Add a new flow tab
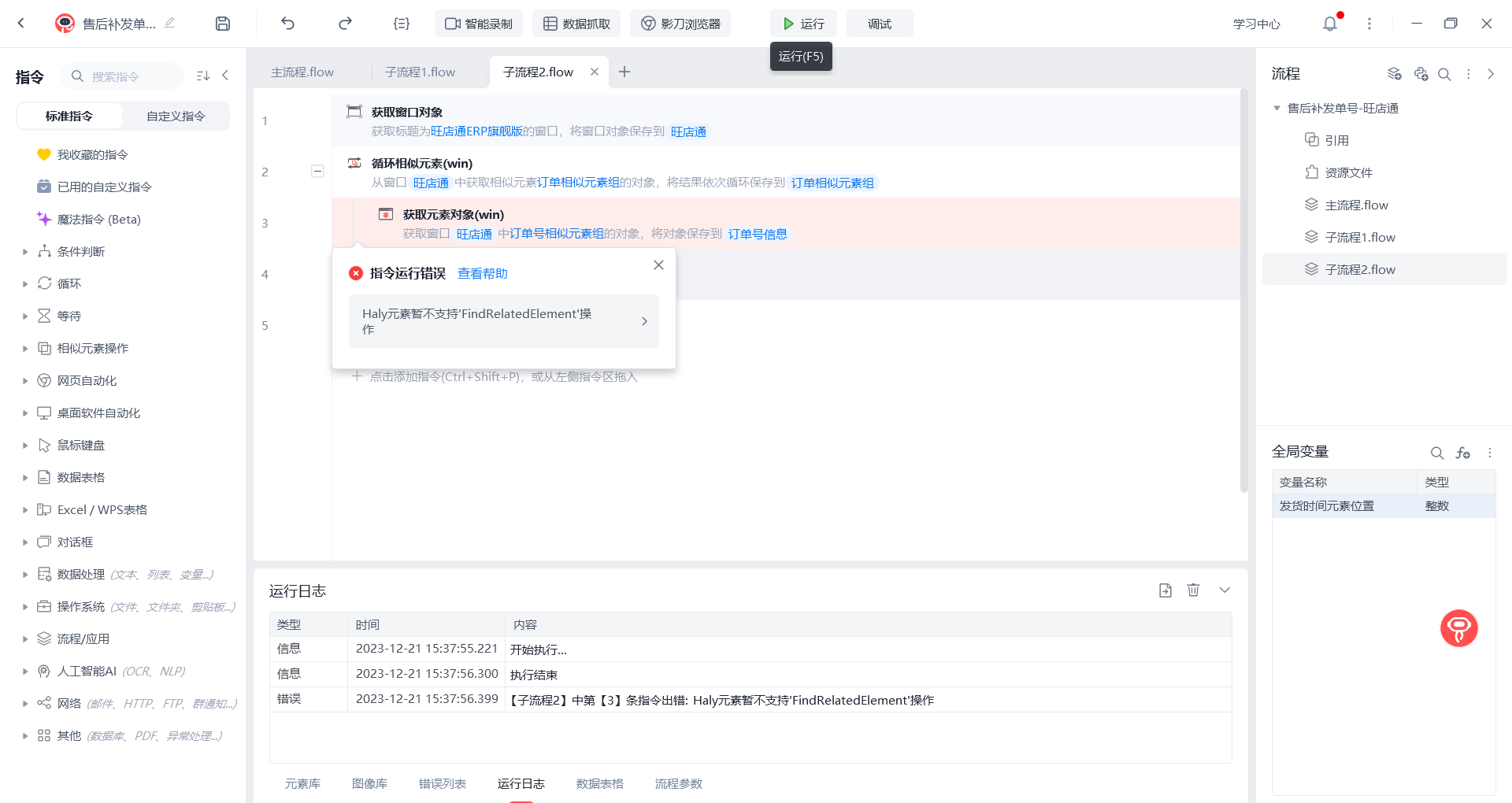Image resolution: width=1512 pixels, height=803 pixels. tap(624, 72)
